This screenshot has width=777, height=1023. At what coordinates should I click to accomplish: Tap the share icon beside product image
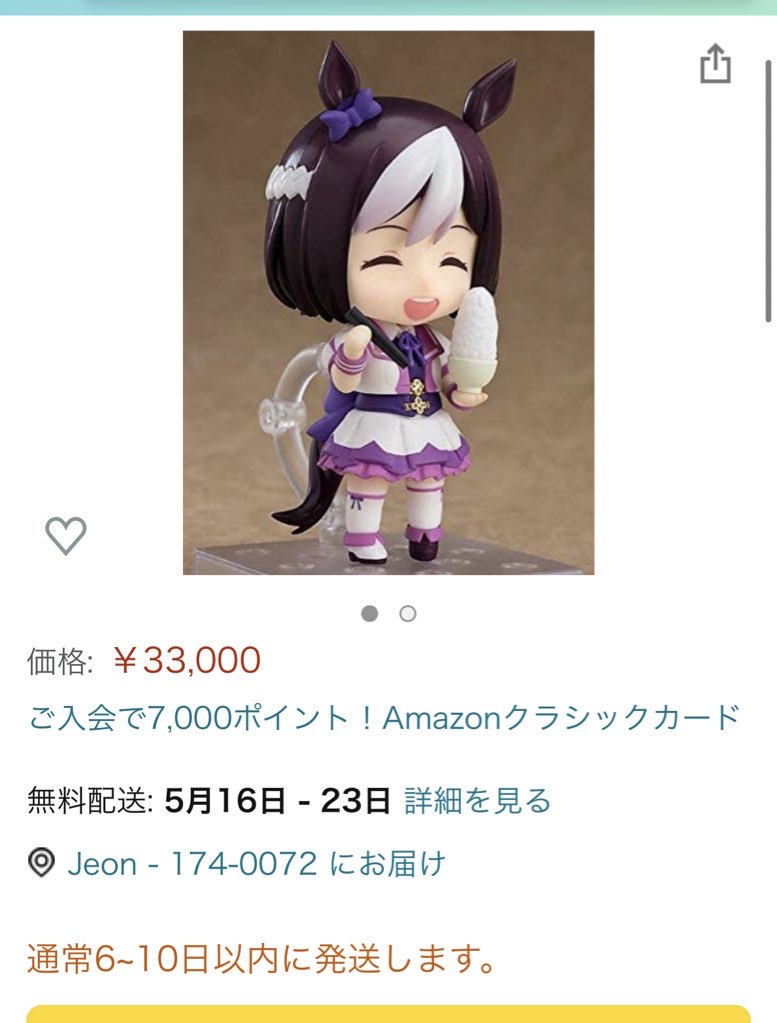716,64
